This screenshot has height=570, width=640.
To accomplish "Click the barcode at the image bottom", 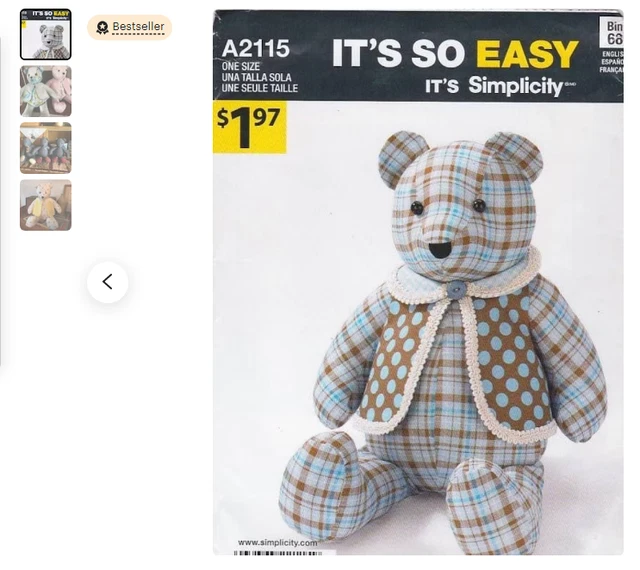I will pos(278,553).
